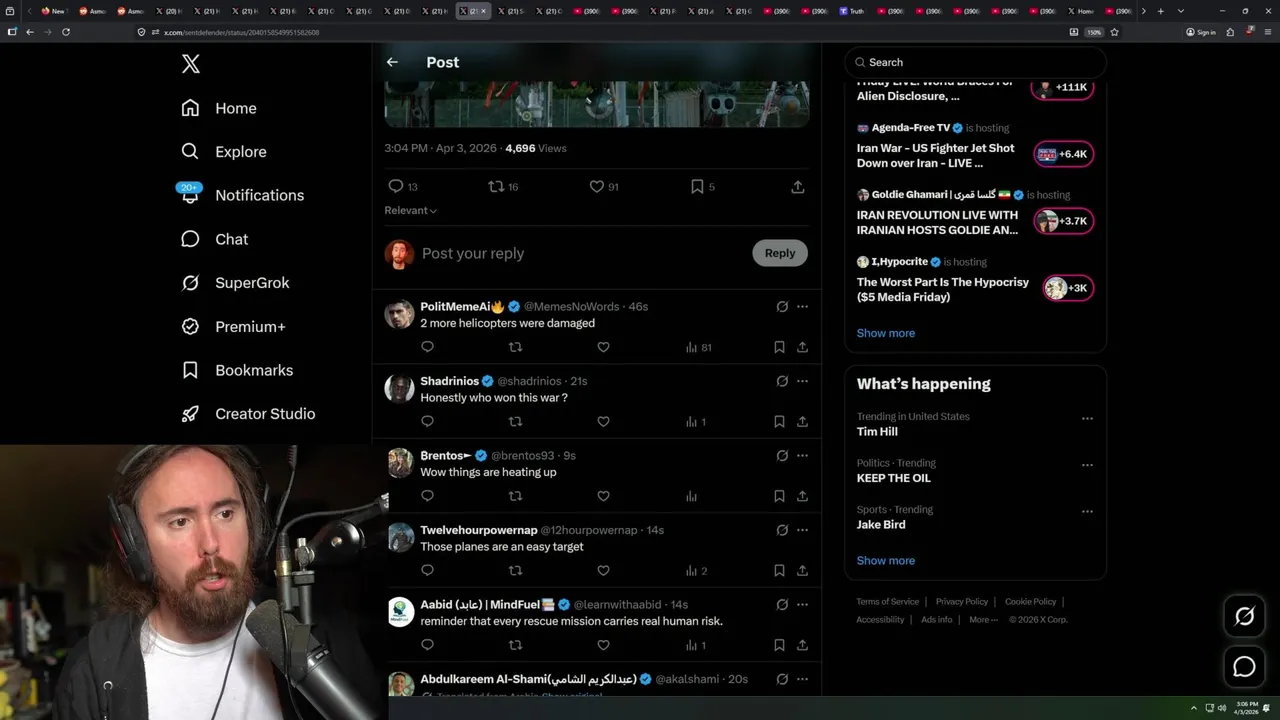This screenshot has width=1280, height=720.
Task: Open the KEEP THE OIL trend
Action: click(893, 478)
